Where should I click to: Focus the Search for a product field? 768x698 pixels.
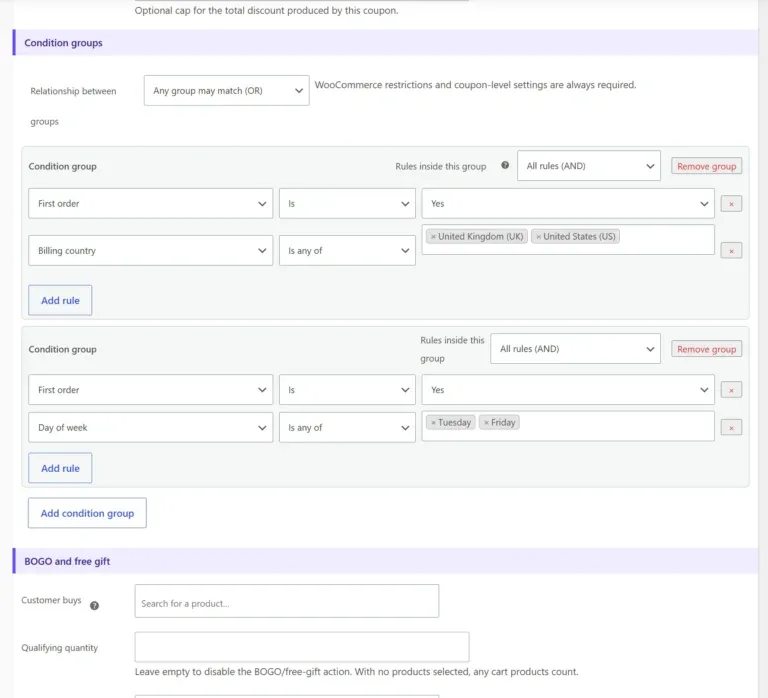(x=287, y=601)
